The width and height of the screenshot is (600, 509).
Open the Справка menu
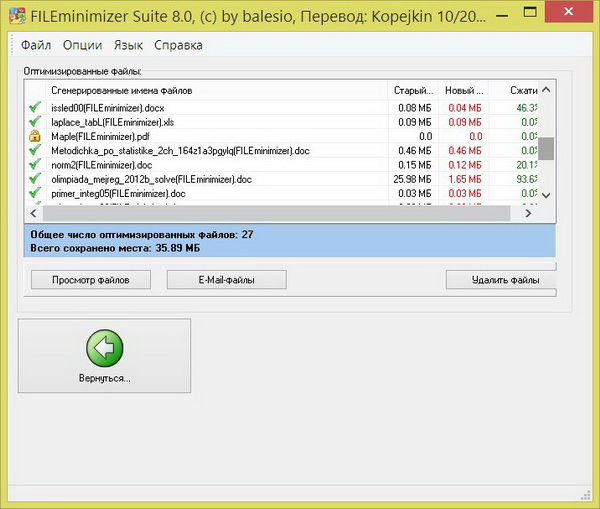178,45
